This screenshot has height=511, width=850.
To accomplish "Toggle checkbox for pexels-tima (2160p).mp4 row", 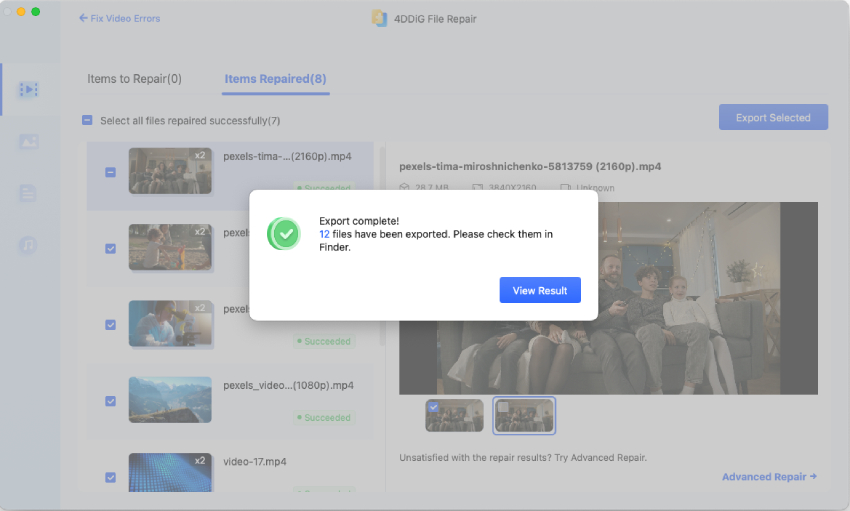I will tap(111, 172).
